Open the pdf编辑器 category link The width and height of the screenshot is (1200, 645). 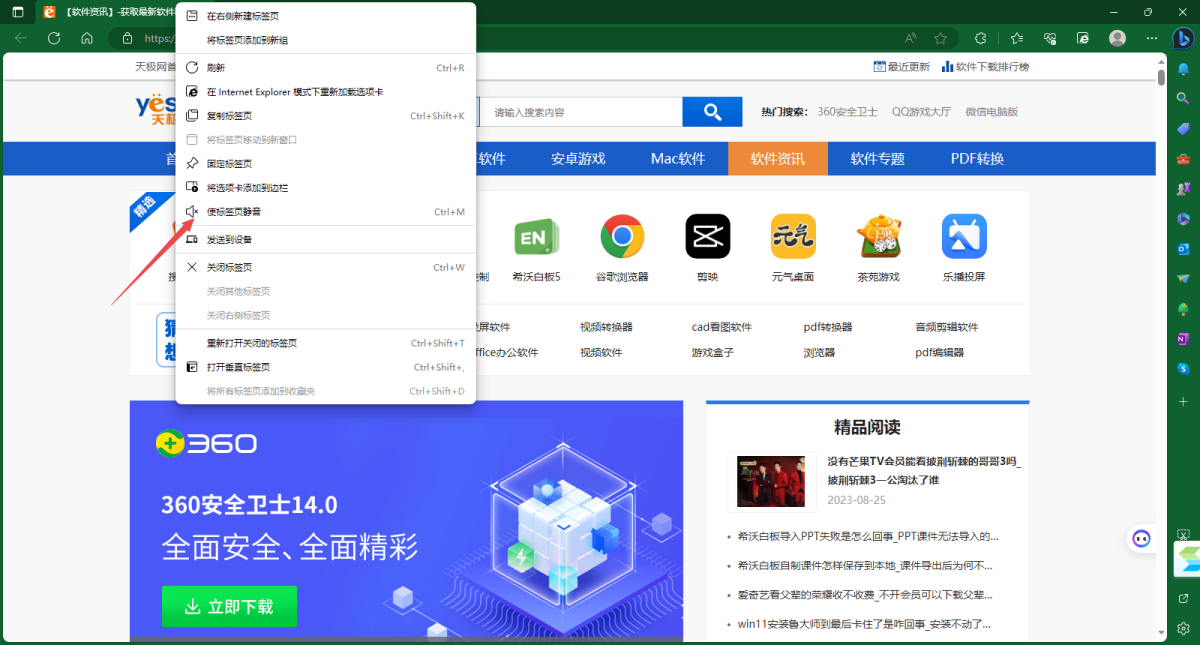[940, 352]
